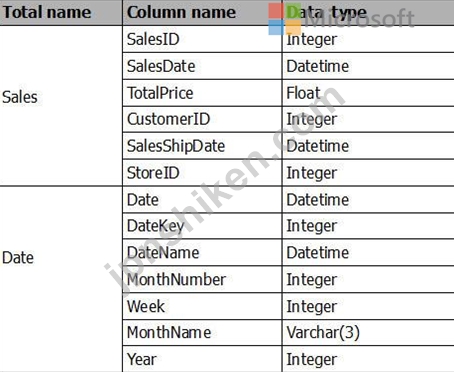Click the SalesDate cell
Image resolution: width=454 pixels, height=372 pixels.
(202, 66)
